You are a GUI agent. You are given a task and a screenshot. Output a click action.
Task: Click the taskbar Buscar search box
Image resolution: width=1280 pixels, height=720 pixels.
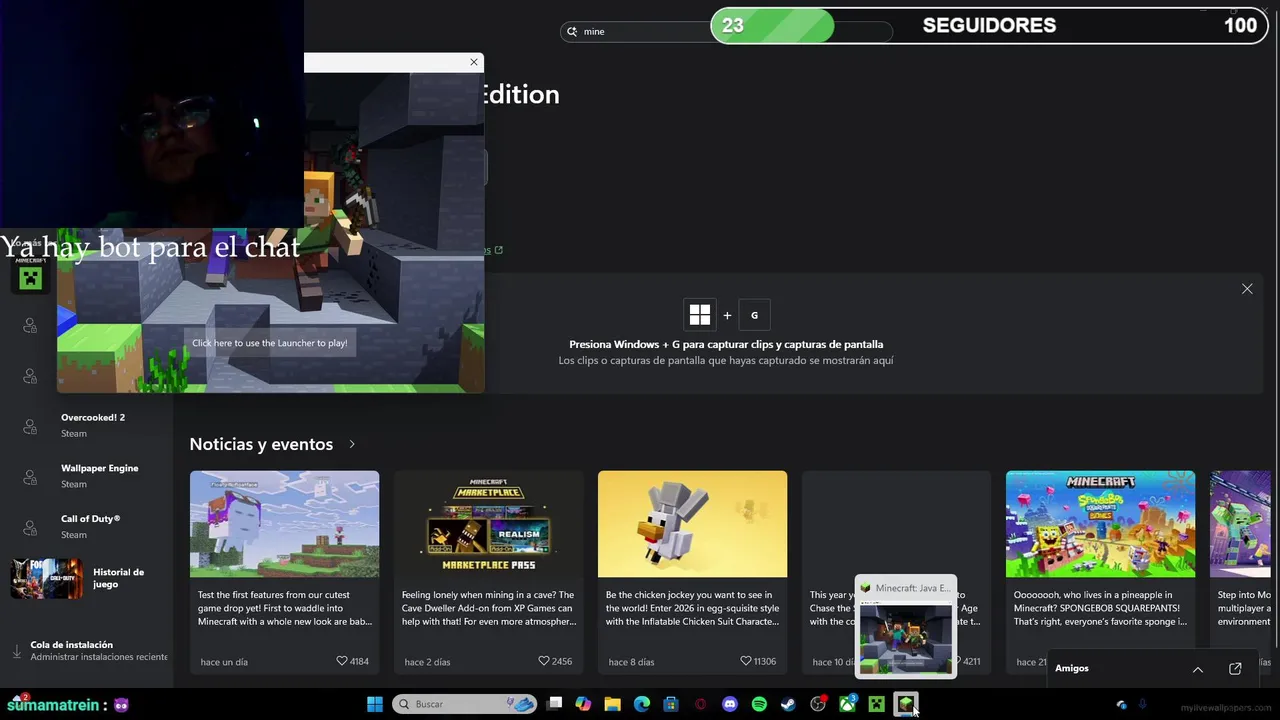coord(465,704)
